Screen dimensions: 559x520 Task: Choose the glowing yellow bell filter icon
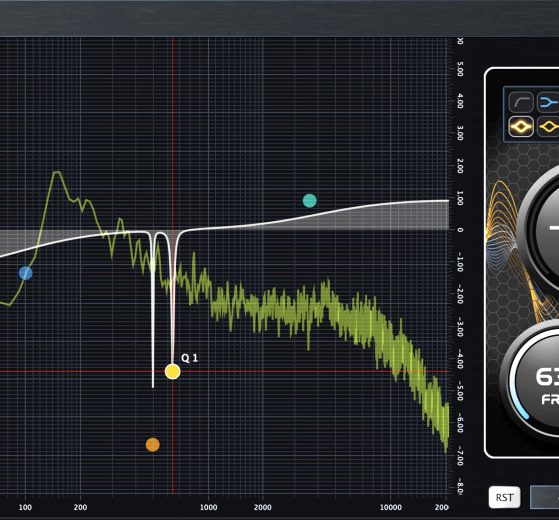point(521,127)
